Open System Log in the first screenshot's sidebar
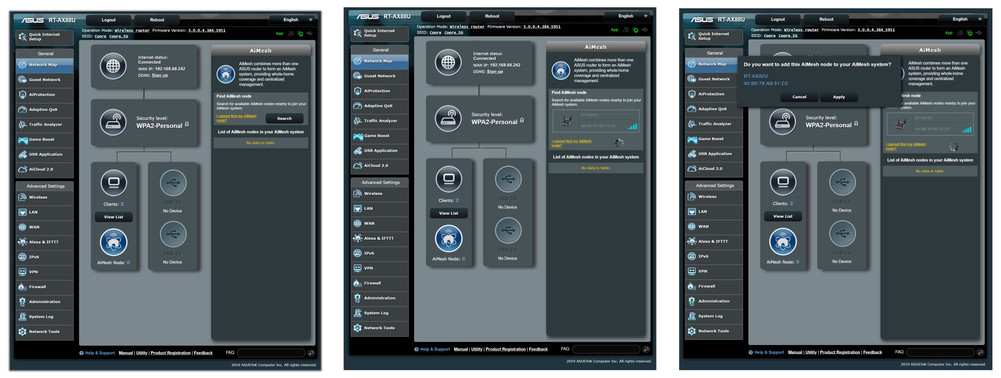Image resolution: width=1001 pixels, height=378 pixels. pos(45,317)
